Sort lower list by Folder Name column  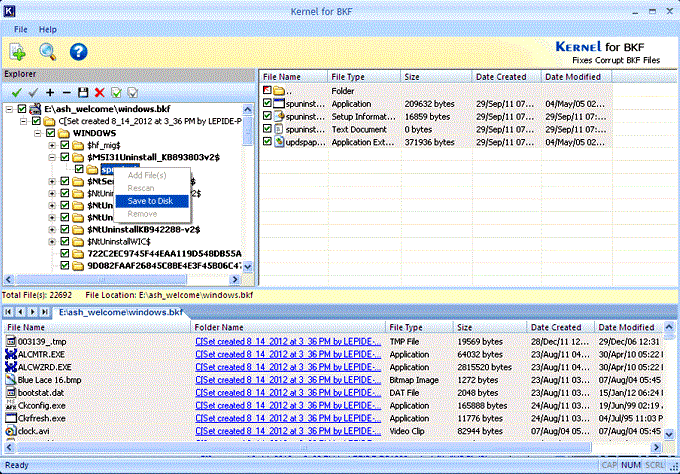pyautogui.click(x=288, y=327)
